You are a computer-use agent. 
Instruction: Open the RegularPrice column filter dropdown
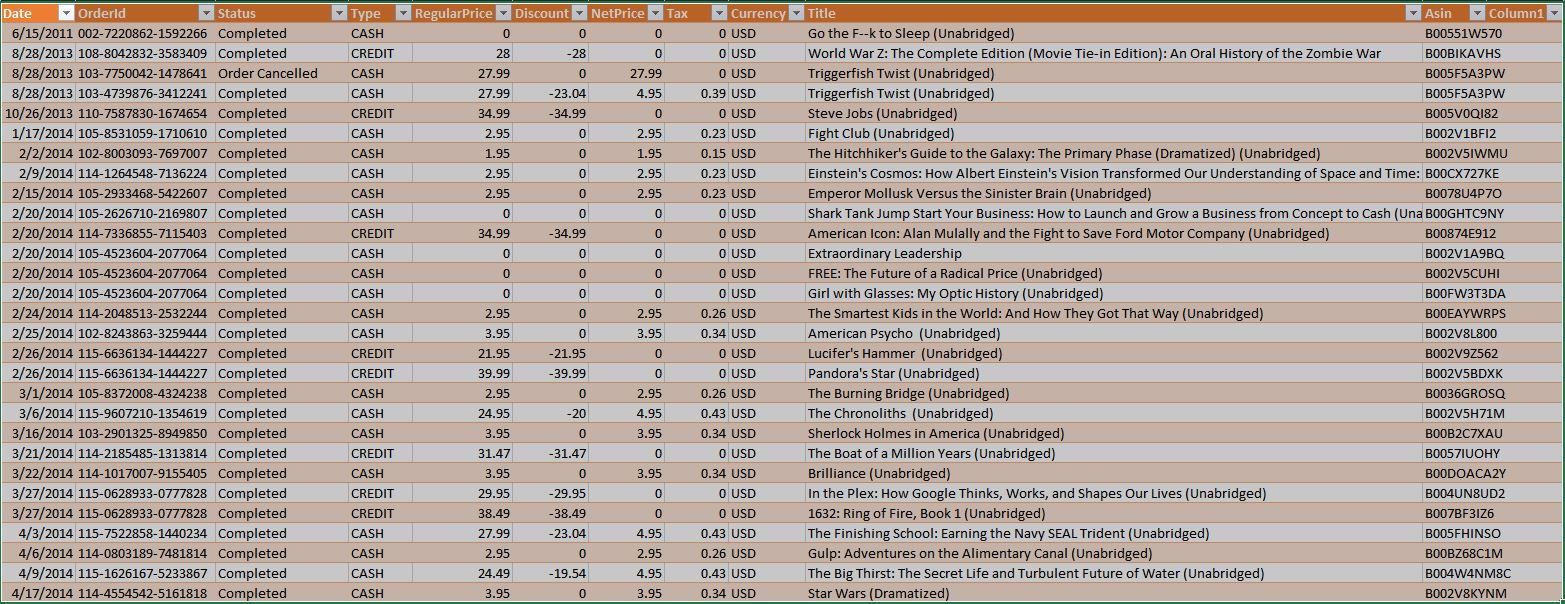tap(504, 13)
